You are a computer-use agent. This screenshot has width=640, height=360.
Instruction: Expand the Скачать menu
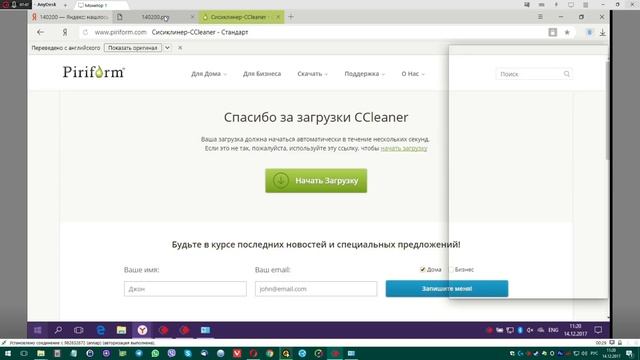[312, 74]
